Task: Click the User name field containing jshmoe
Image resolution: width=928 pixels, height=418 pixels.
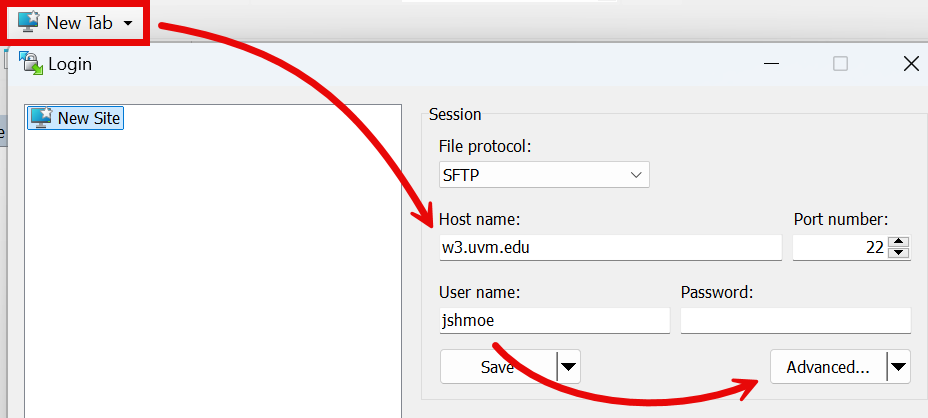Action: tap(555, 320)
